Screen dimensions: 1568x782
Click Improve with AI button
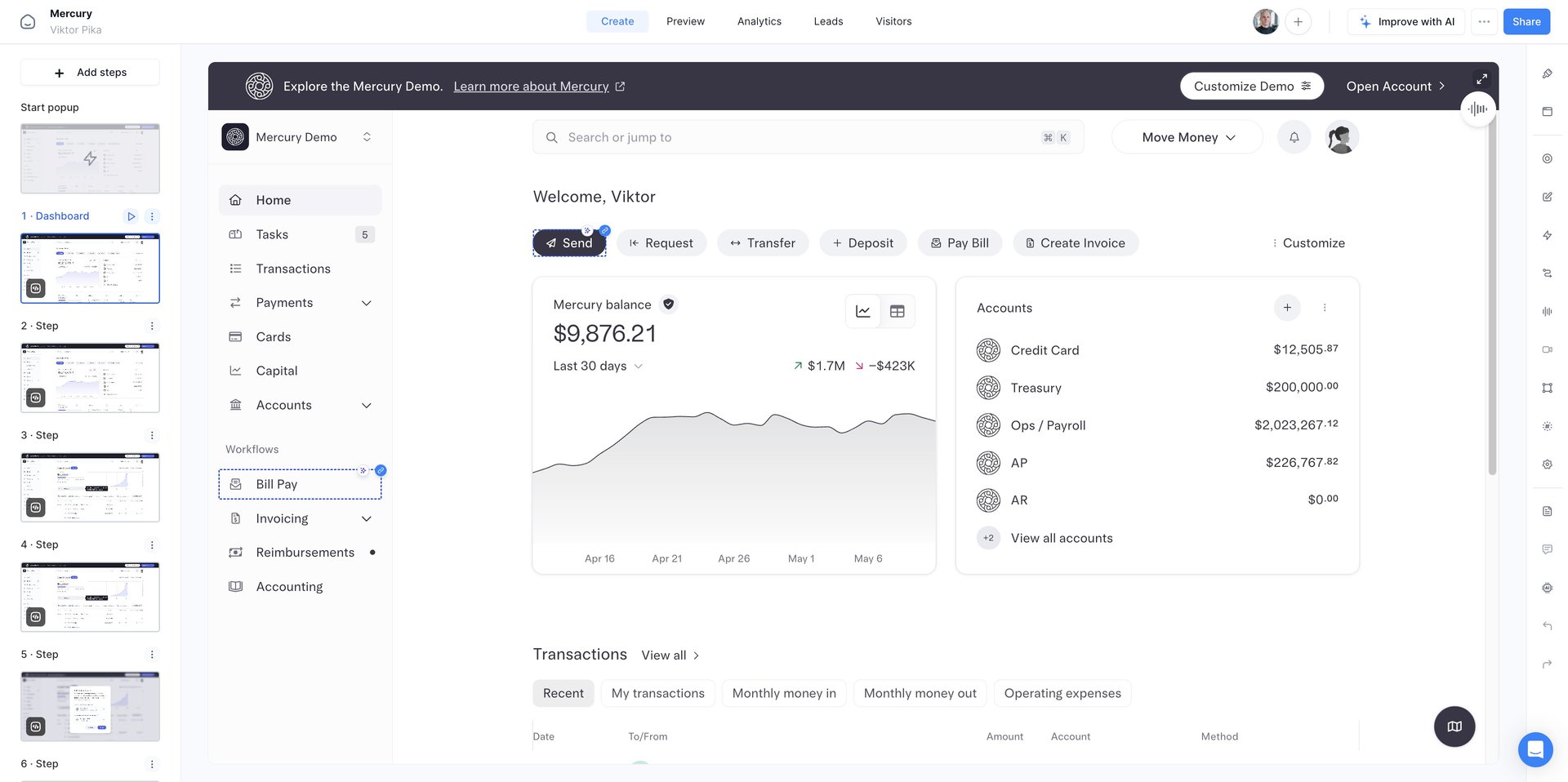[x=1405, y=21]
